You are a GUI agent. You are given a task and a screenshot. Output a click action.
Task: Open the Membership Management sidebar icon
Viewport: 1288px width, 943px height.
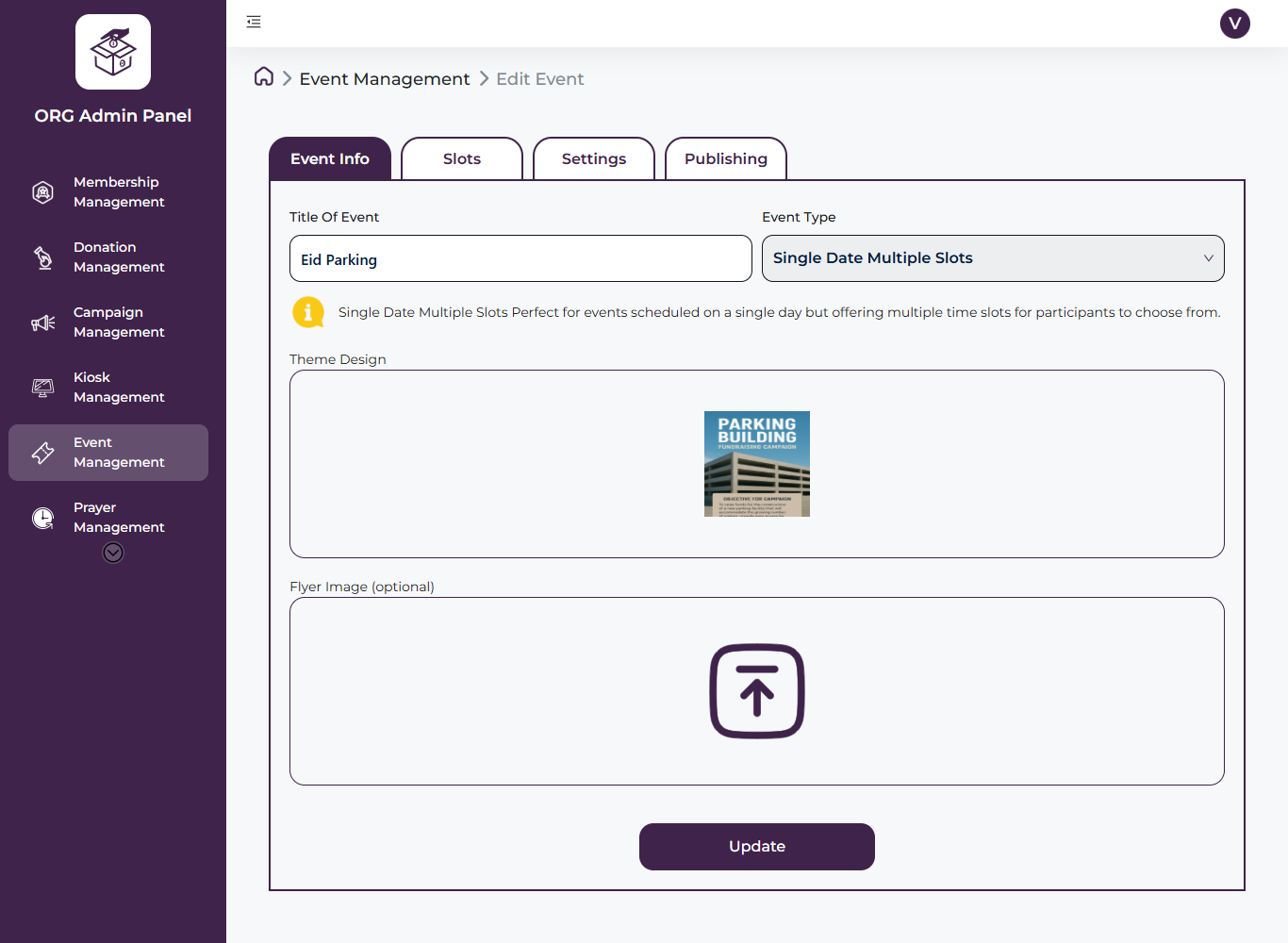pos(42,191)
